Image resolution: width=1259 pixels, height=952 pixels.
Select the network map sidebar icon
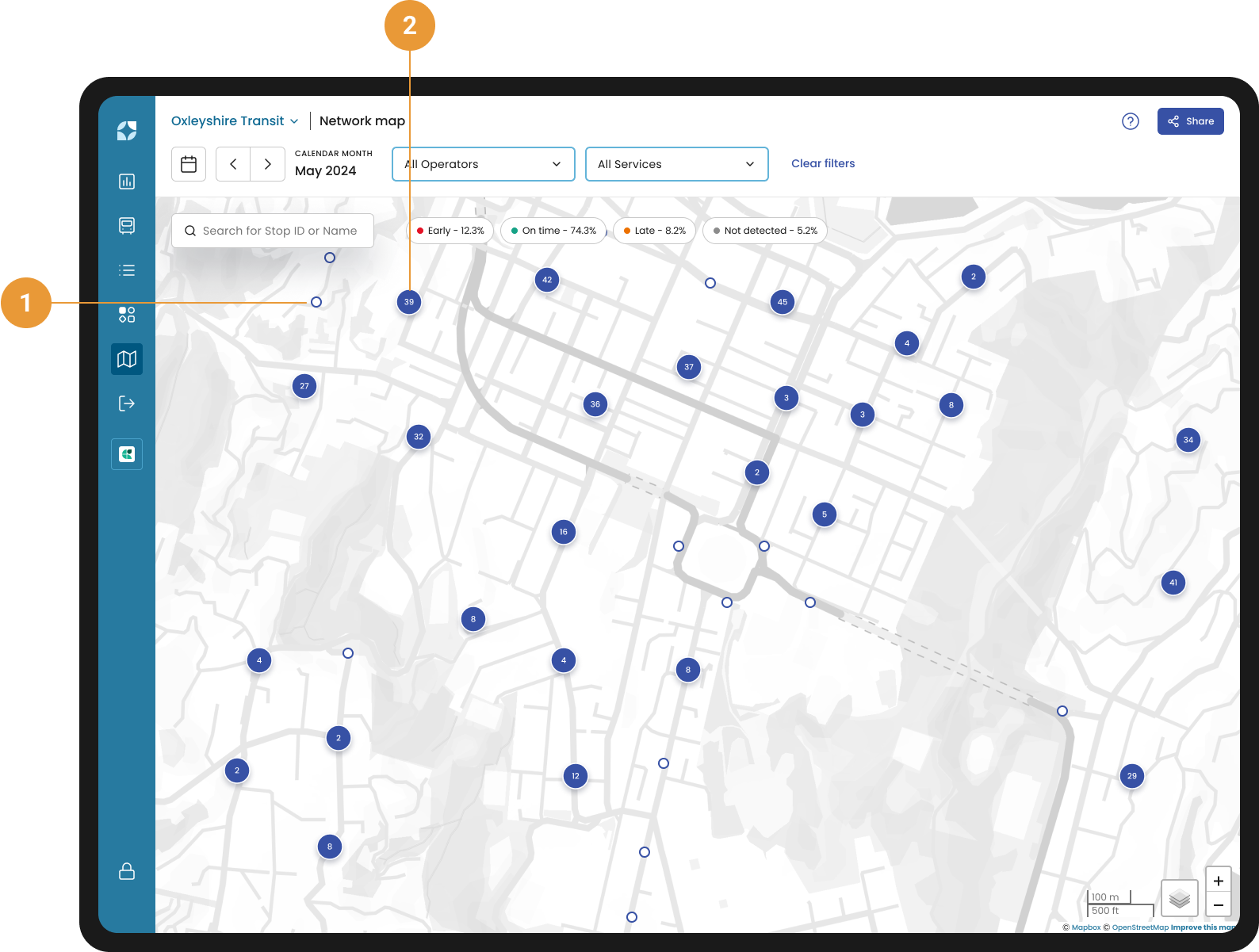[127, 359]
